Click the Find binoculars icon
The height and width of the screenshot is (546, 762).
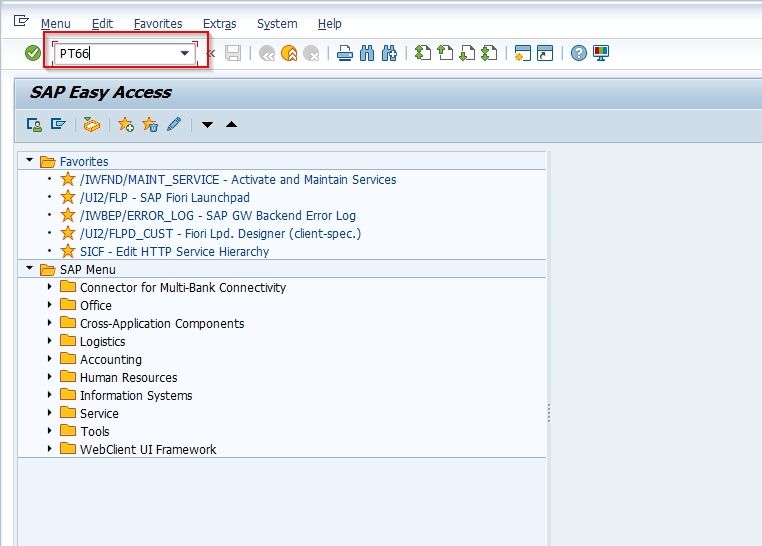367,53
